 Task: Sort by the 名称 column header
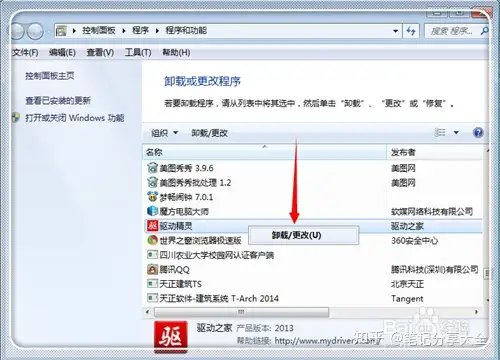tap(264, 152)
